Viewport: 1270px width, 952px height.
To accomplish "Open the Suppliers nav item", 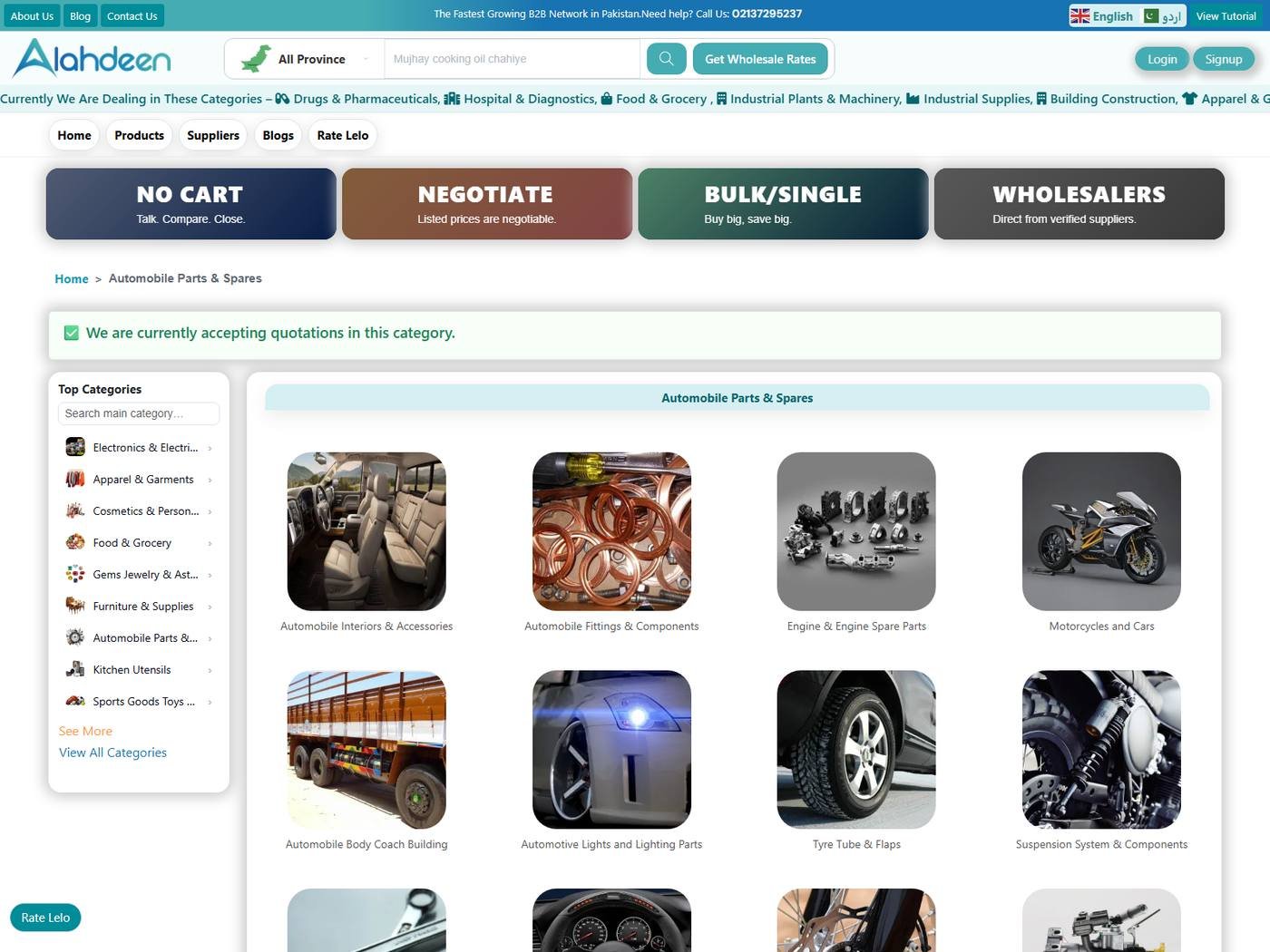I will pyautogui.click(x=213, y=135).
